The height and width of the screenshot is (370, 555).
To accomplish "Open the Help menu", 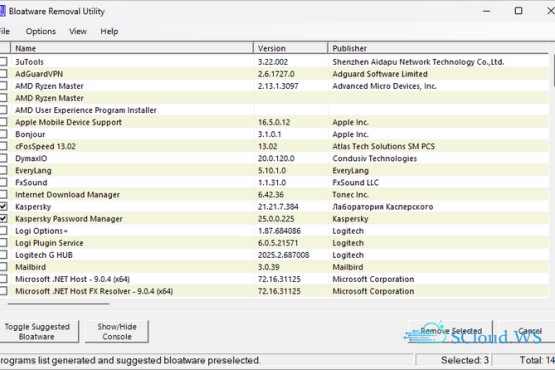I will (109, 32).
